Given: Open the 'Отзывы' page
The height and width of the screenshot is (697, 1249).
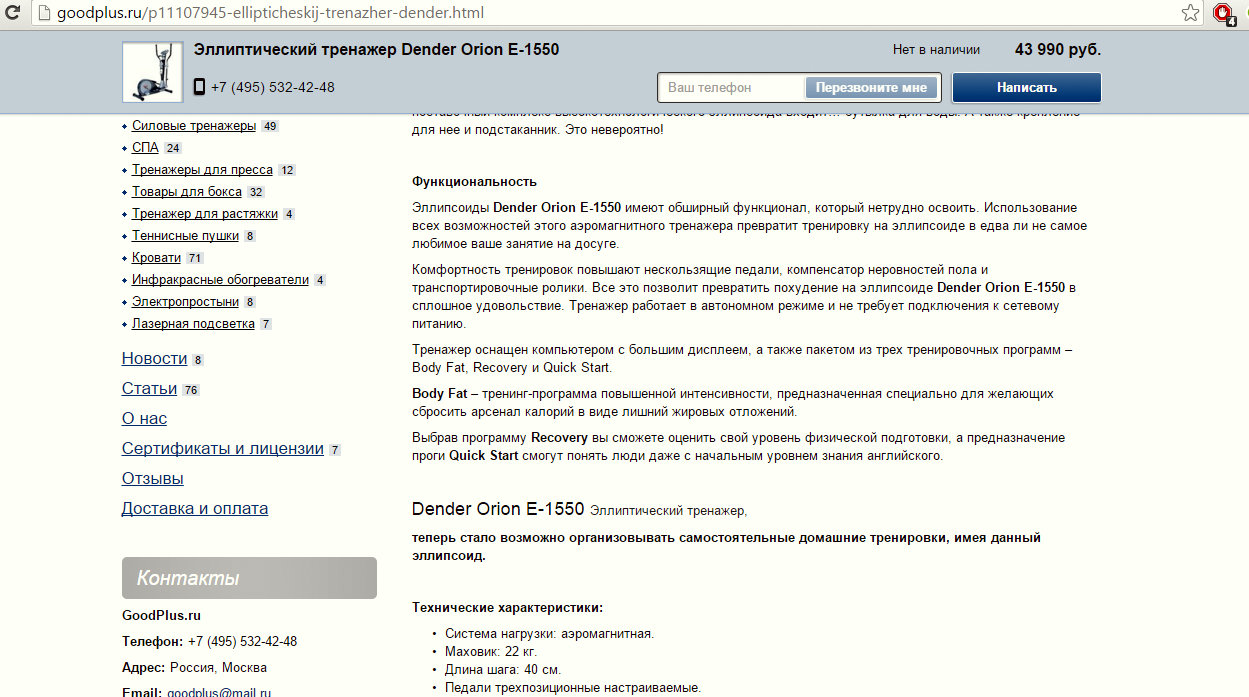Looking at the screenshot, I should [x=152, y=479].
